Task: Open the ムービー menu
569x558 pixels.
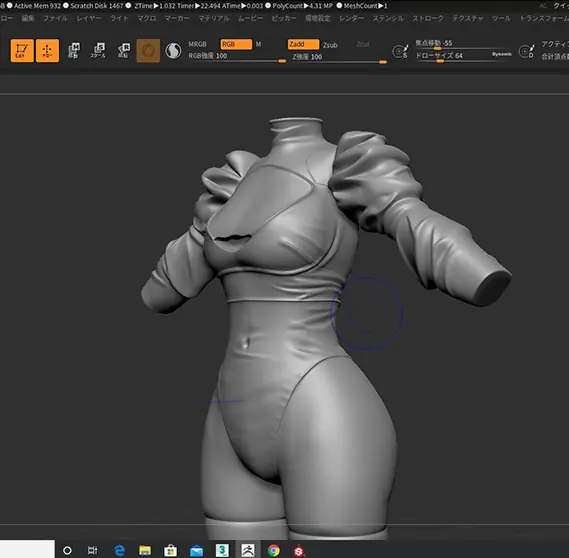Action: click(250, 18)
